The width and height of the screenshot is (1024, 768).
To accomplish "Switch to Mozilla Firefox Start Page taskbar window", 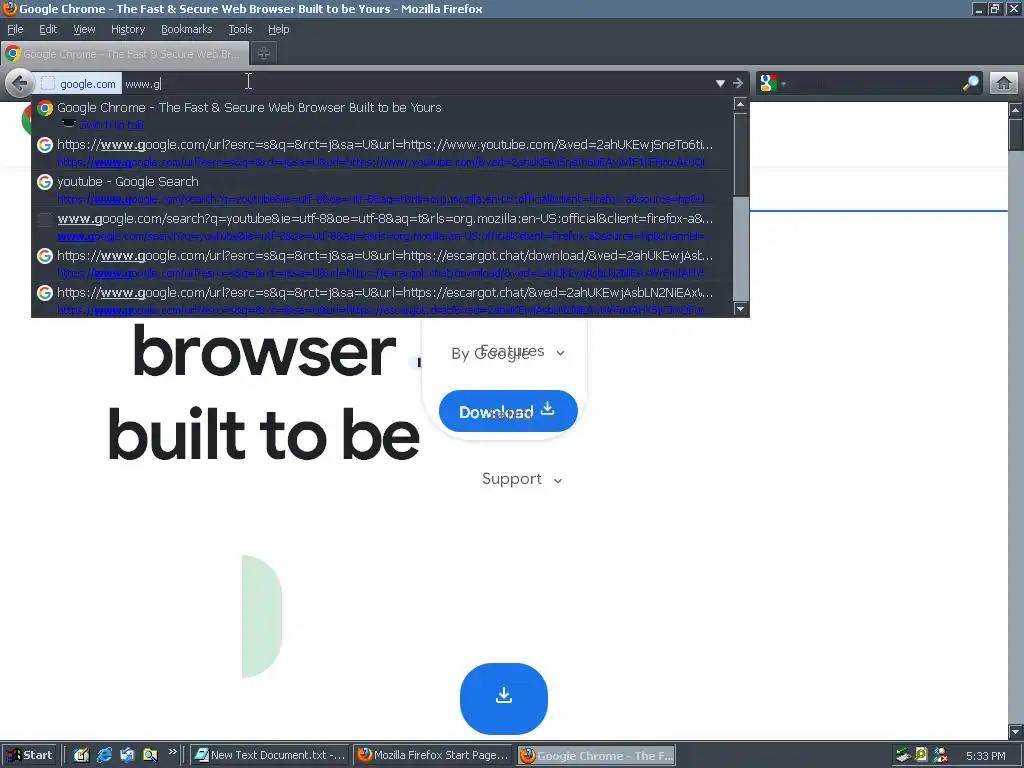I will [434, 755].
